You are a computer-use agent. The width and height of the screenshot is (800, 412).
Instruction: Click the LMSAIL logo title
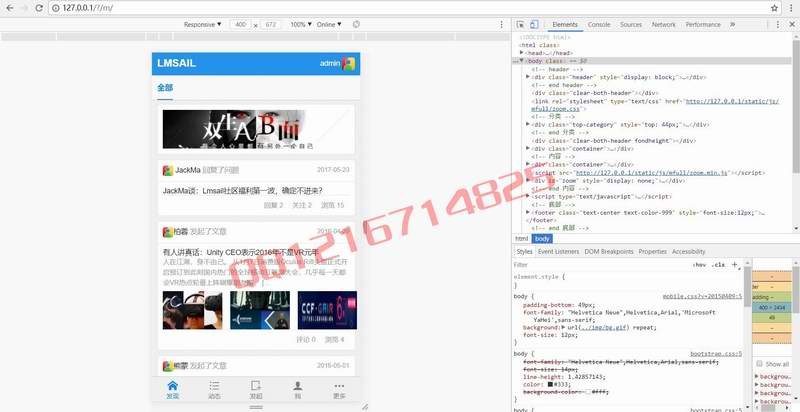(177, 64)
